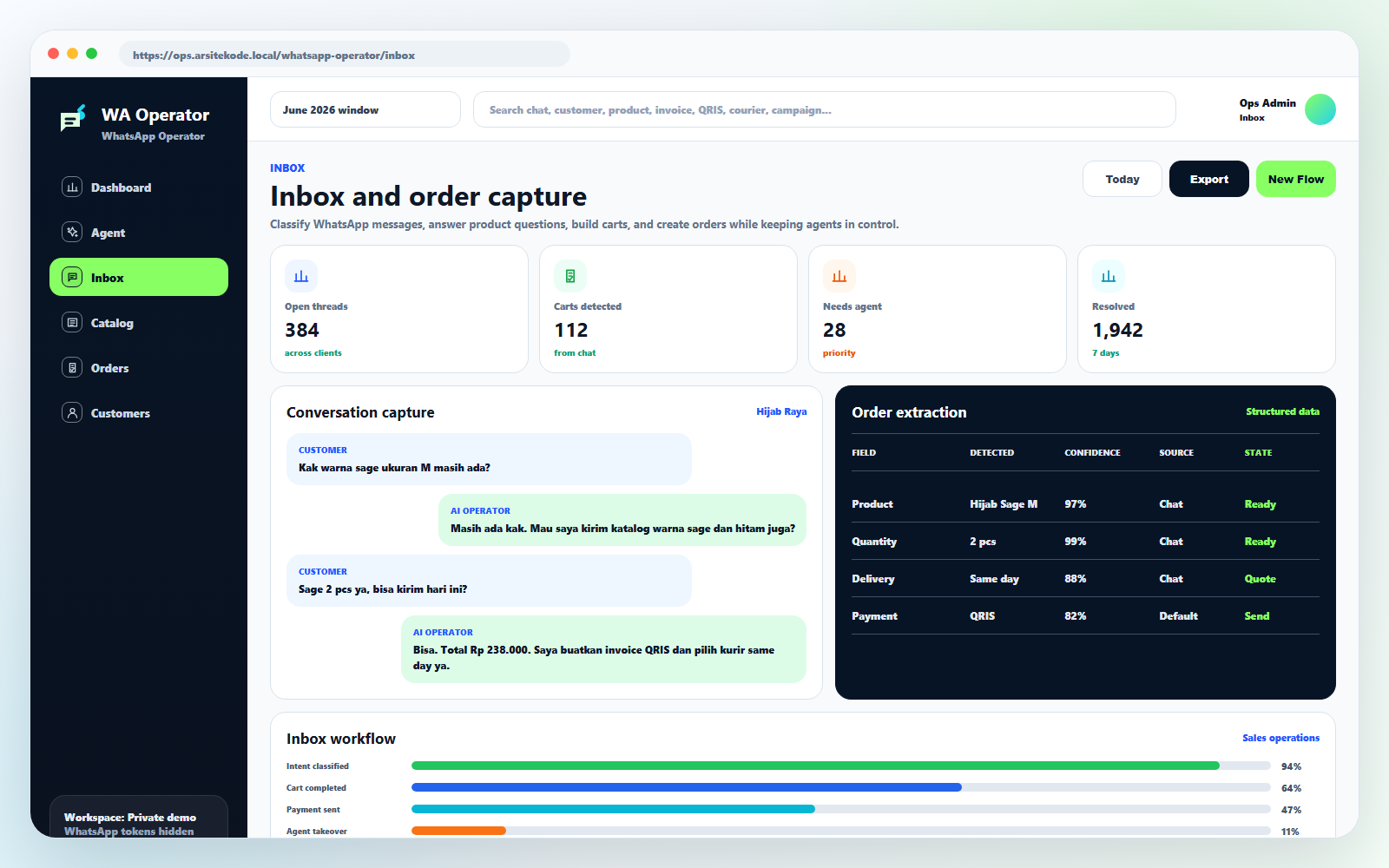Image resolution: width=1389 pixels, height=868 pixels.
Task: Click the WA Operator logo icon
Action: (x=73, y=119)
